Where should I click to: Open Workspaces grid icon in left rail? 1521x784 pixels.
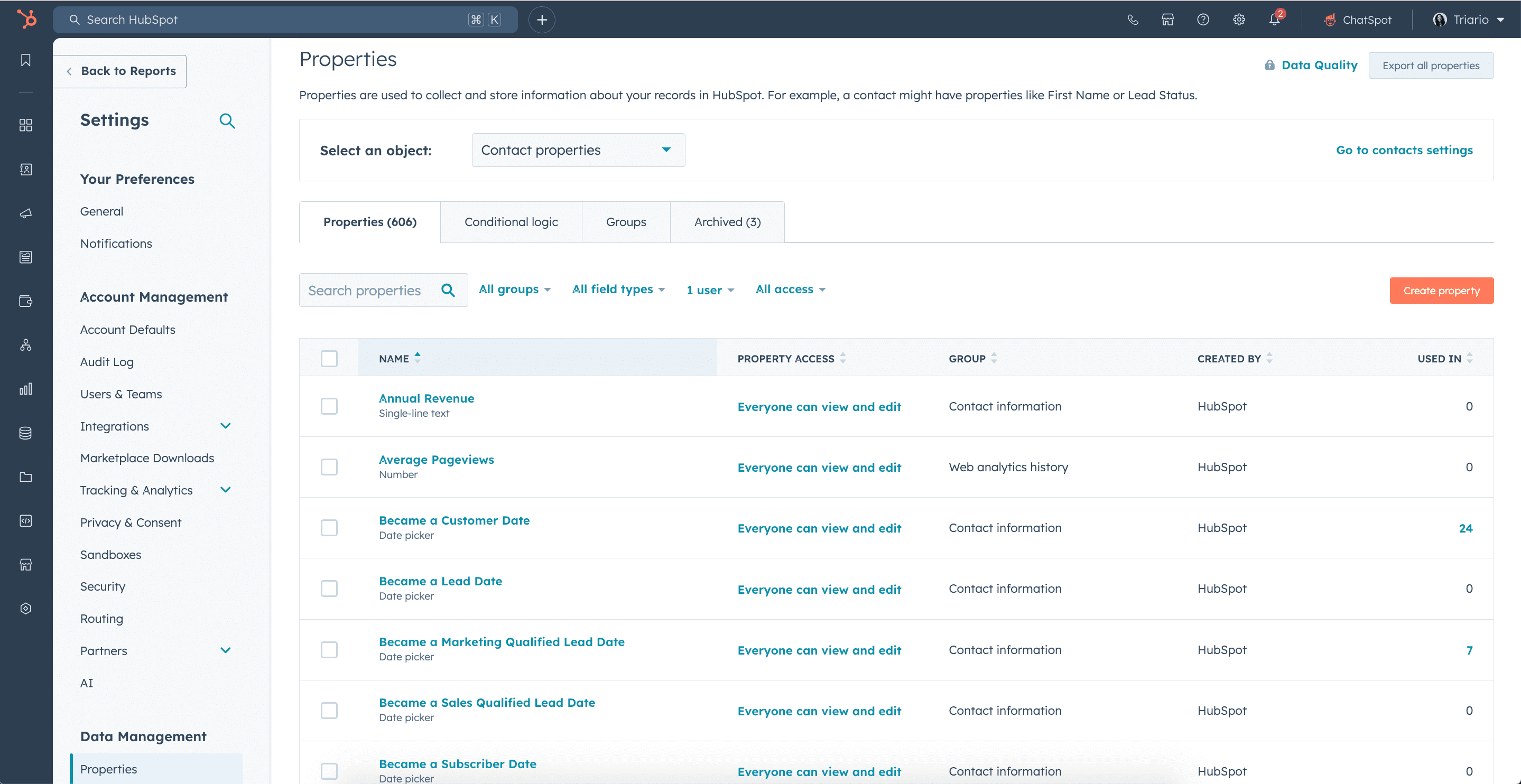tap(26, 125)
